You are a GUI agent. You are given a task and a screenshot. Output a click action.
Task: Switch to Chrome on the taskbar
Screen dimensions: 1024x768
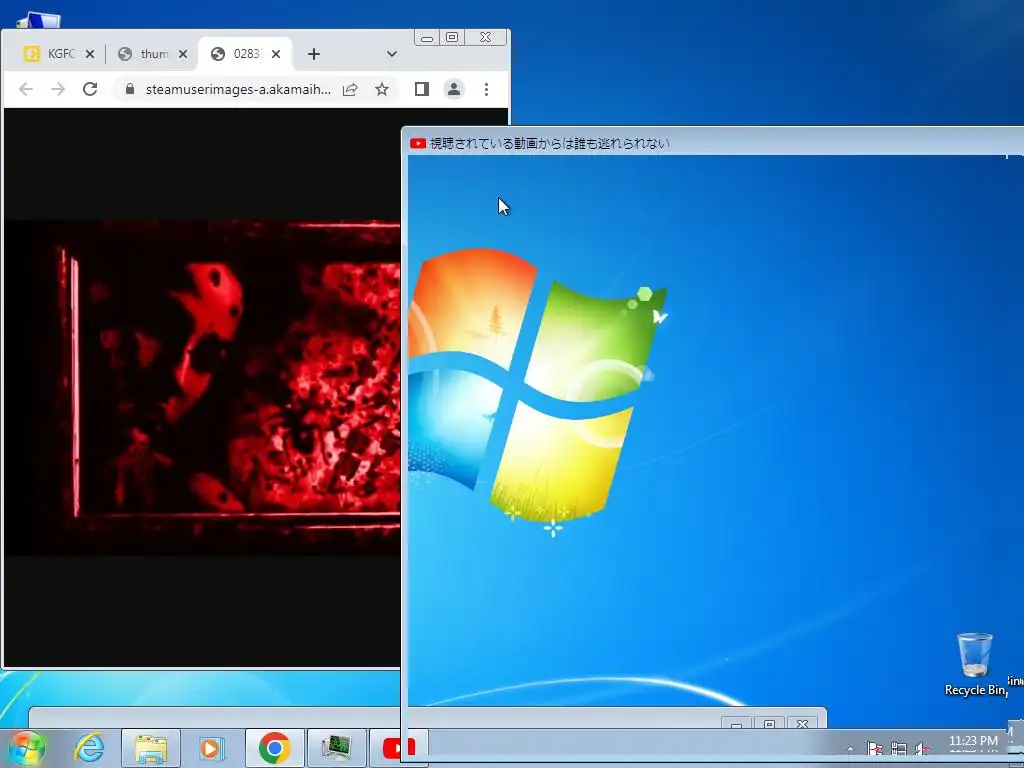coord(274,748)
